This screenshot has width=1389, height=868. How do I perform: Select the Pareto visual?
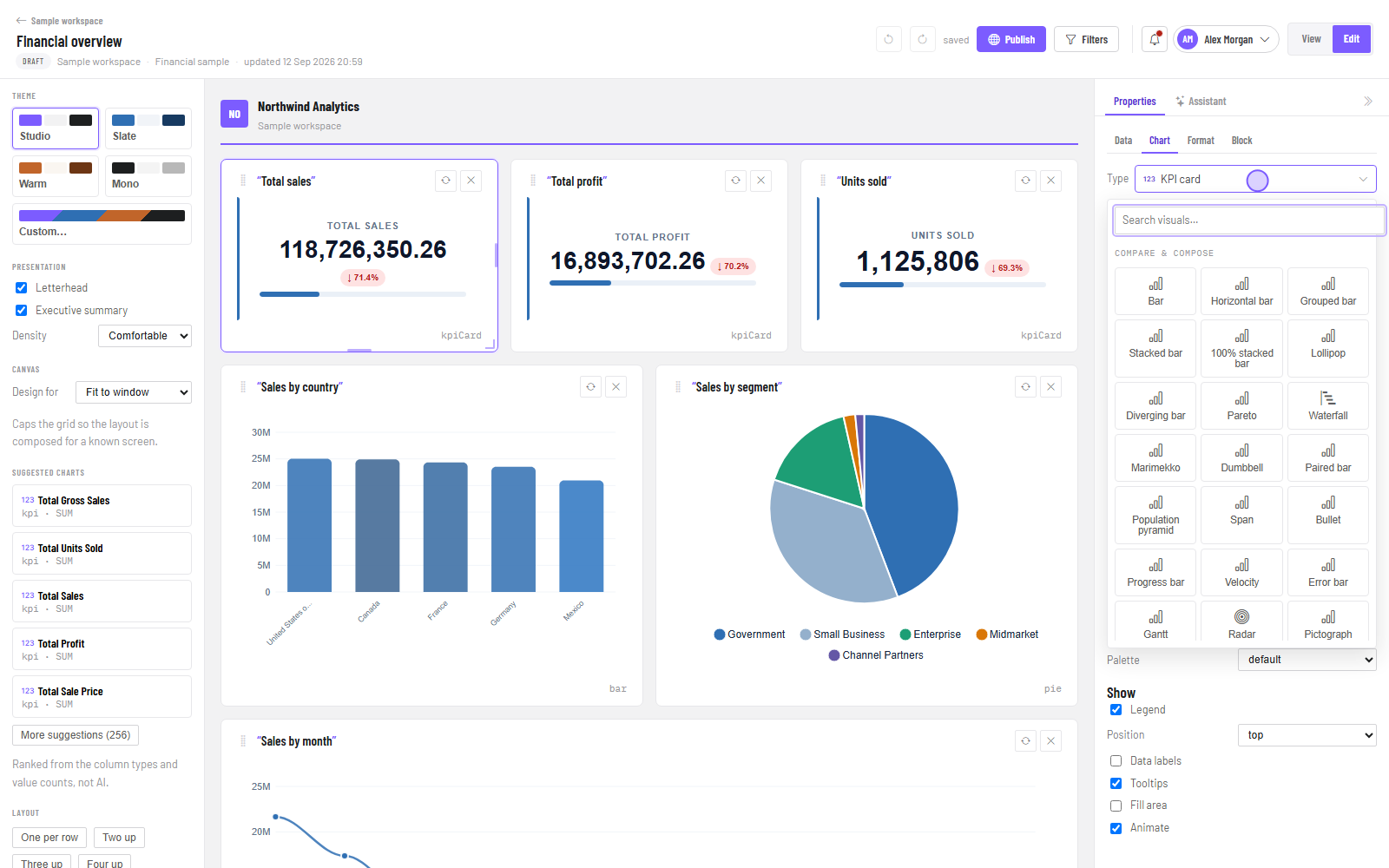tap(1242, 406)
